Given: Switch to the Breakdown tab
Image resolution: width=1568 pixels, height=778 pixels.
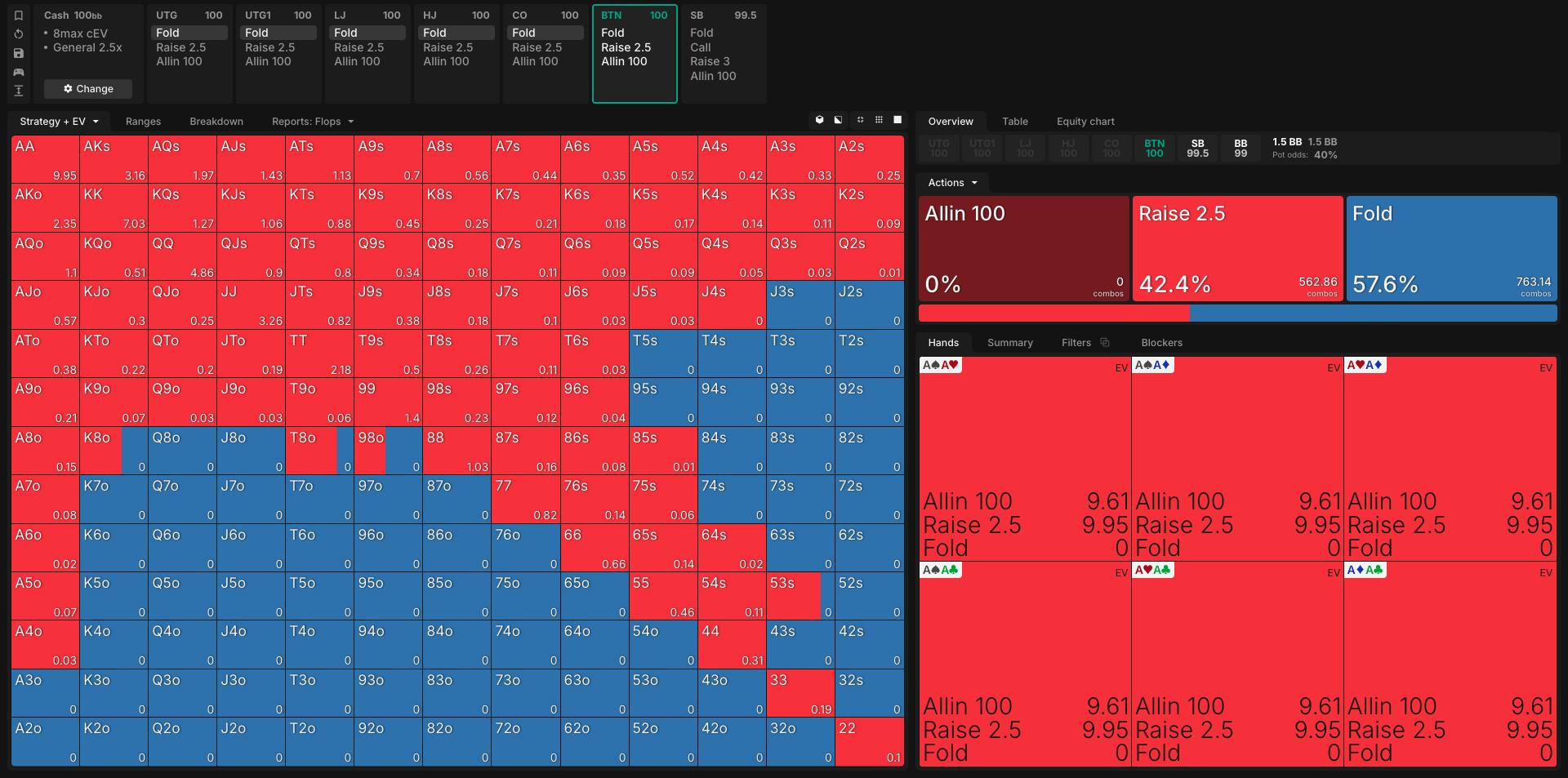Looking at the screenshot, I should tap(216, 122).
